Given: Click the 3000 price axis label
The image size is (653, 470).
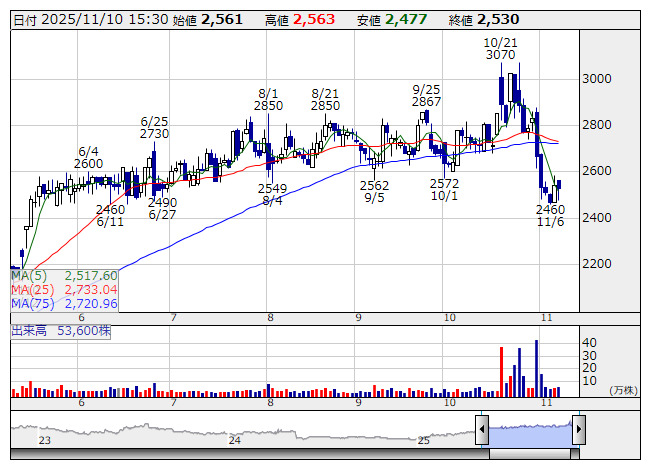Looking at the screenshot, I should click(596, 79).
